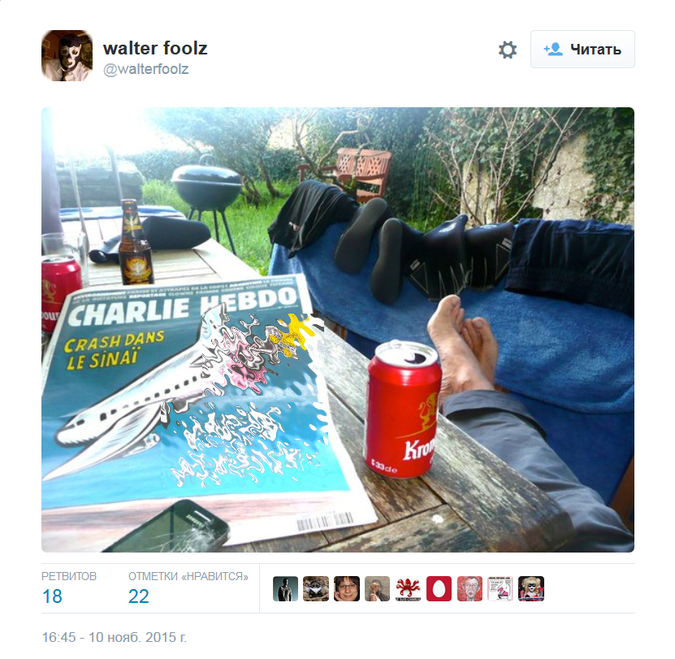Enlarge the Charlie Hebdo tweet photo
The width and height of the screenshot is (675, 659).
[338, 330]
